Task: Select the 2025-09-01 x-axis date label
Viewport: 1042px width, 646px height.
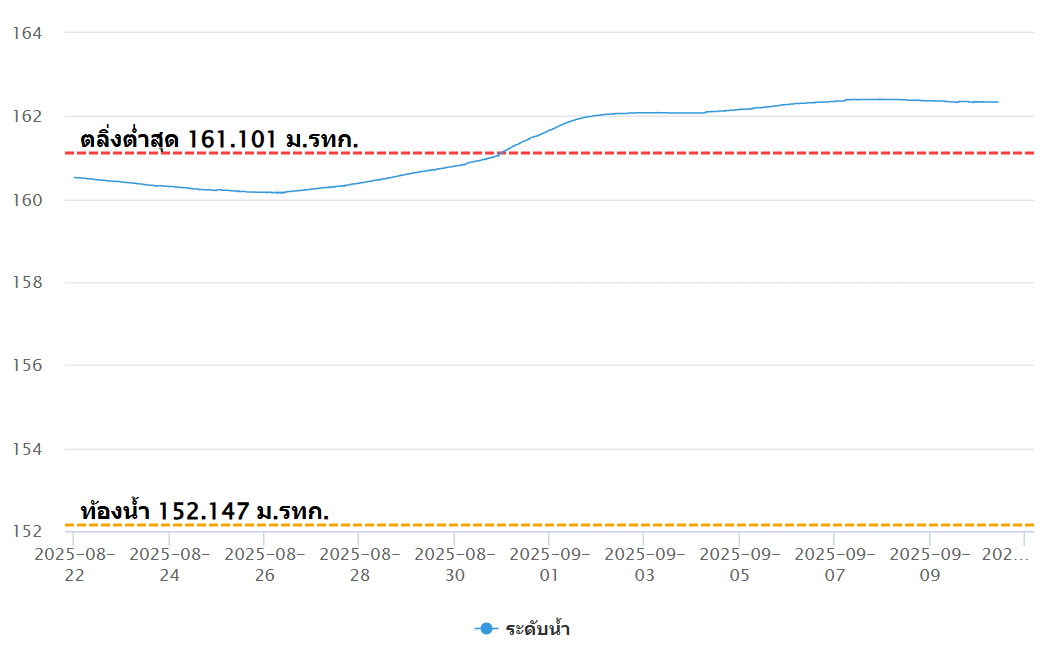Action: (549, 564)
